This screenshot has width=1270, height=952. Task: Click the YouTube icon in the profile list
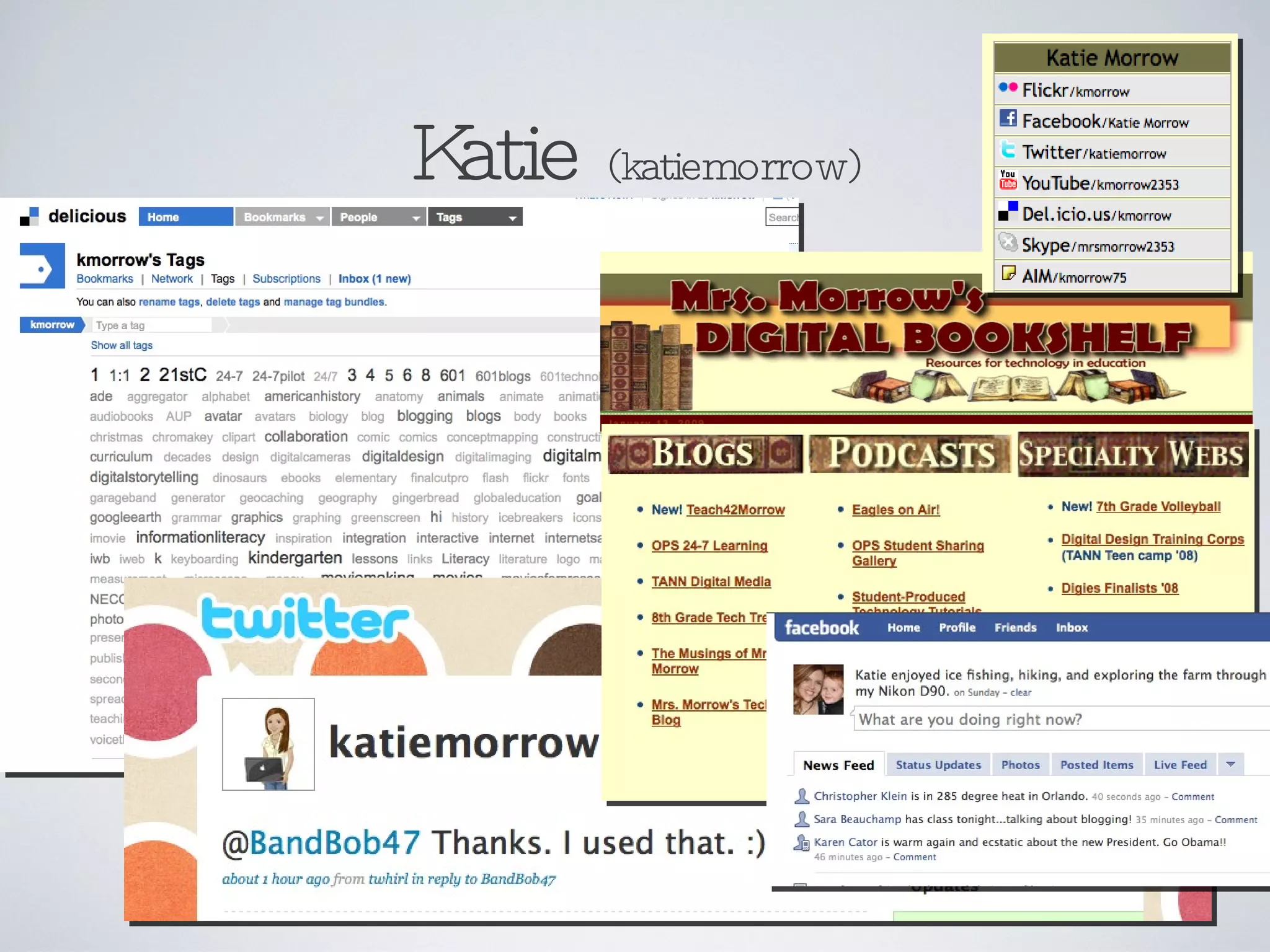pos(1008,180)
